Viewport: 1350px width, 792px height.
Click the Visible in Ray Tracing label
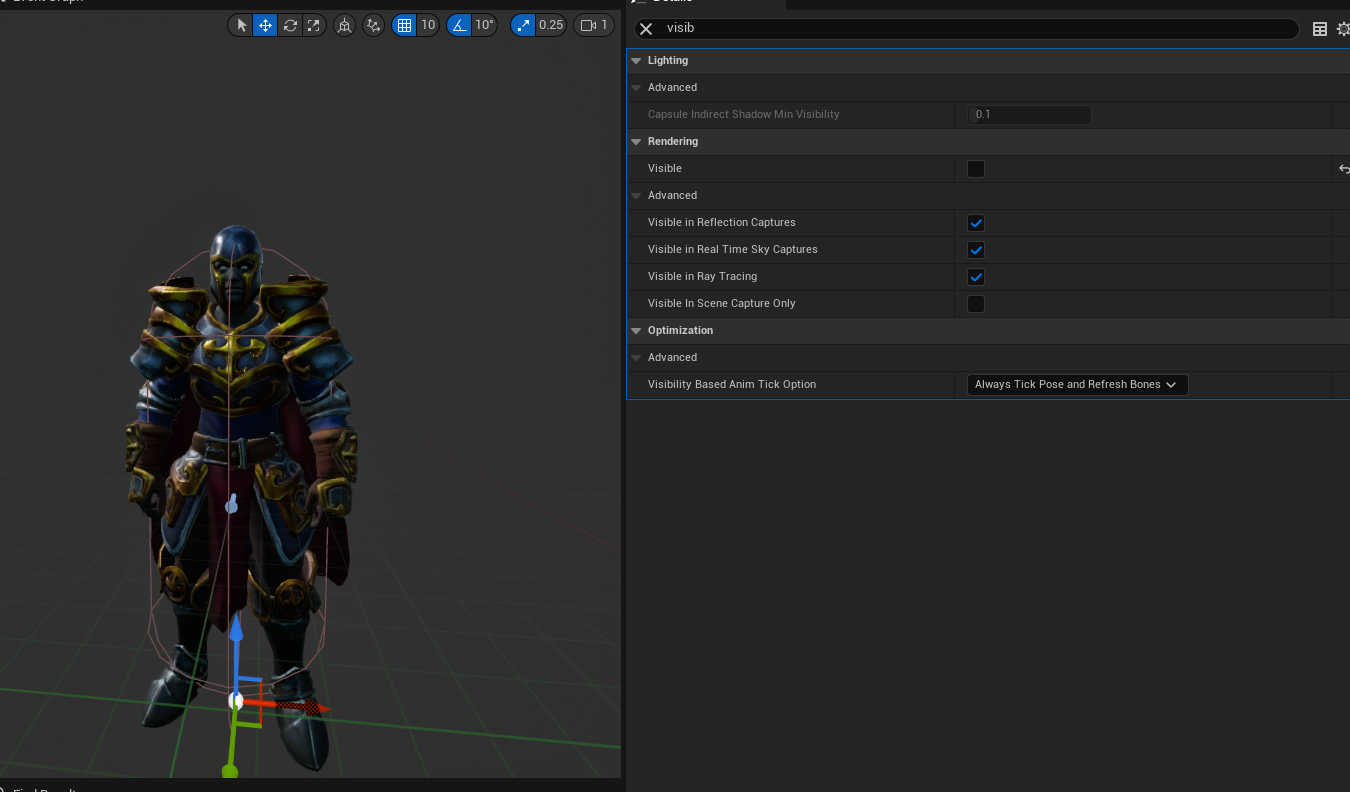[702, 277]
